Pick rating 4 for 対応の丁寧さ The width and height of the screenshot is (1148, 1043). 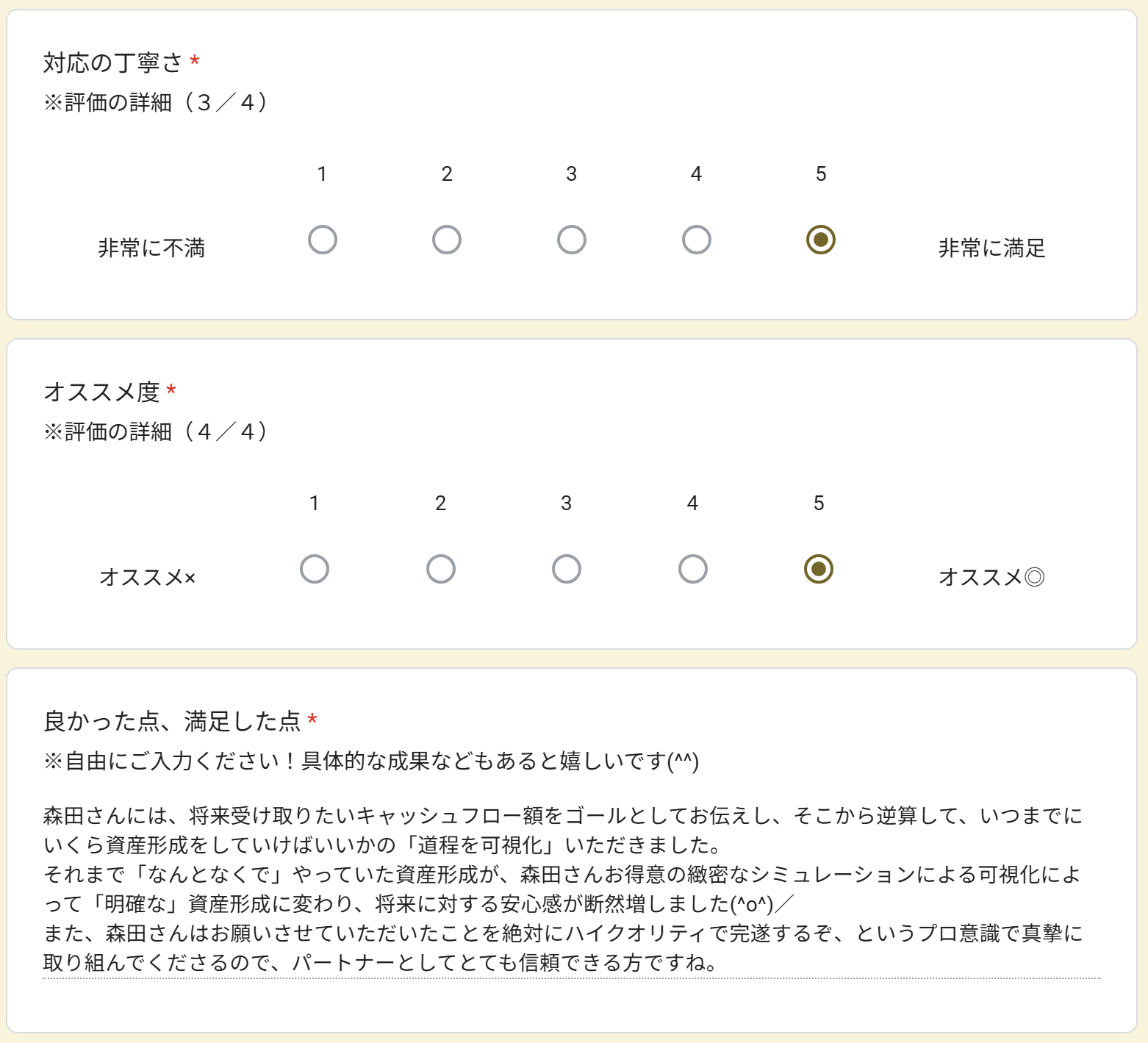pyautogui.click(x=696, y=240)
